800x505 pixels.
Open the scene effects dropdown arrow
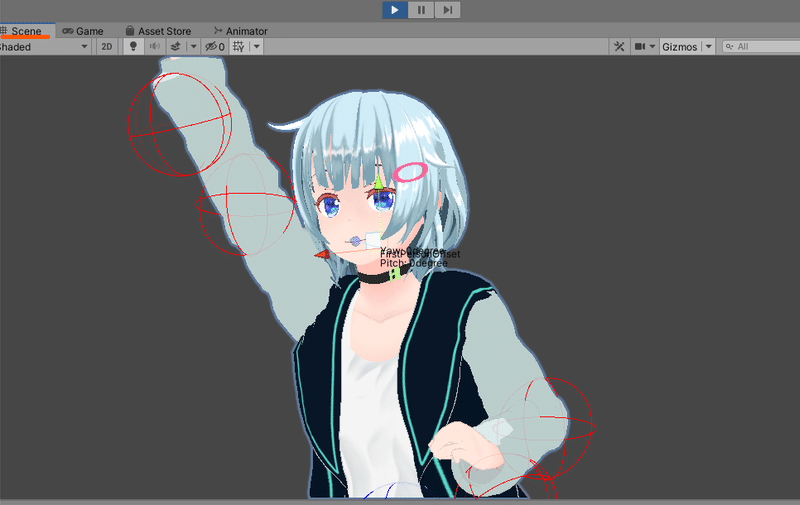pos(193,46)
